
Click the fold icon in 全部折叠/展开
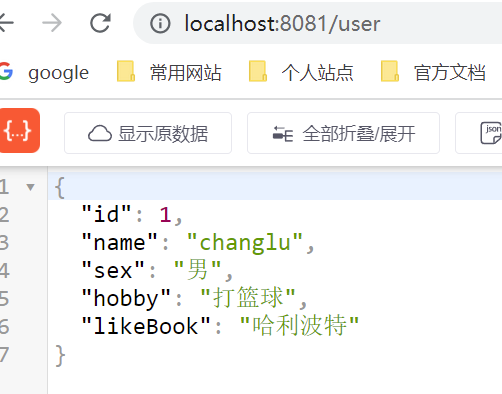(x=283, y=134)
